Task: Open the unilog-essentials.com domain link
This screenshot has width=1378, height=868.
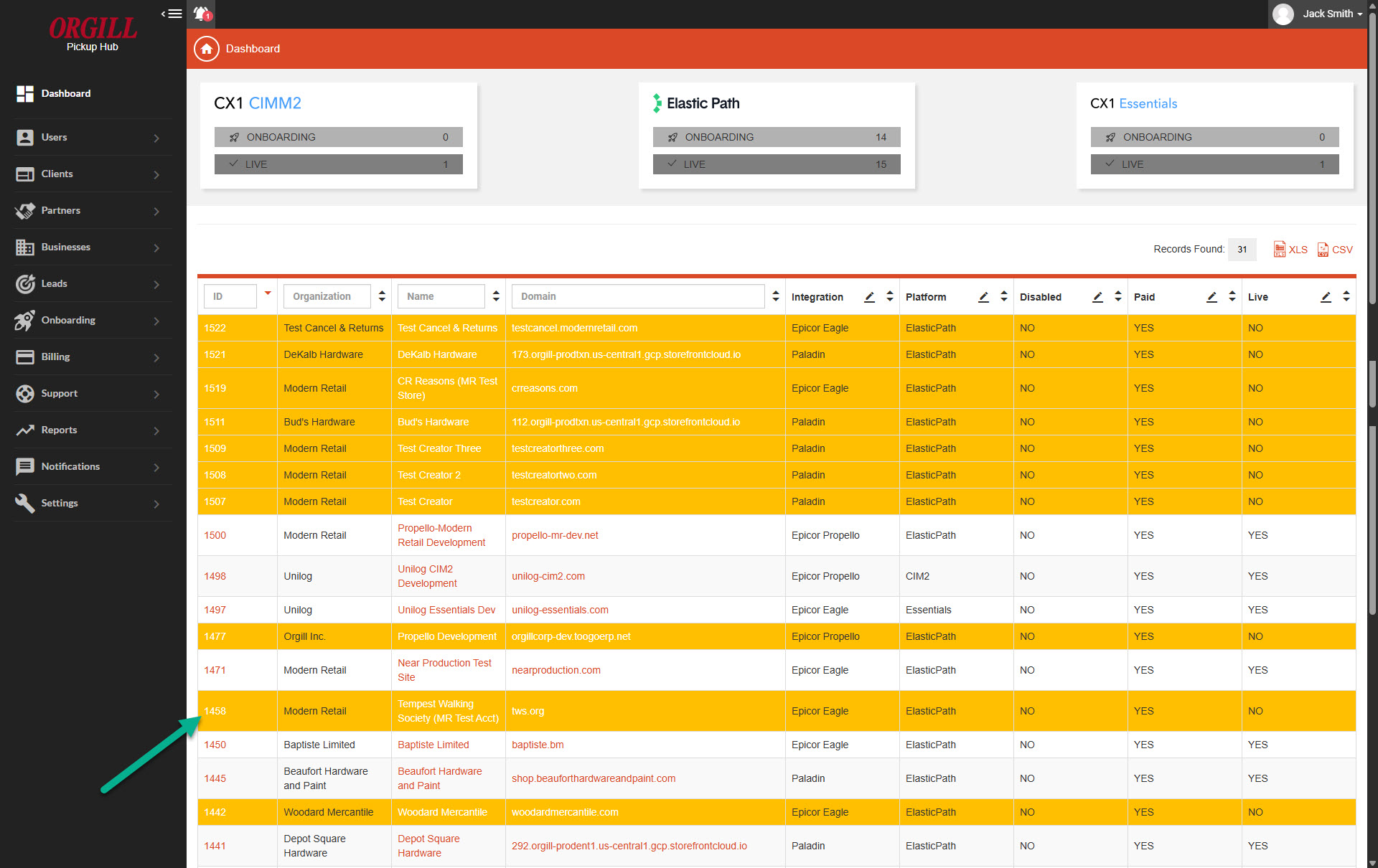Action: point(560,610)
